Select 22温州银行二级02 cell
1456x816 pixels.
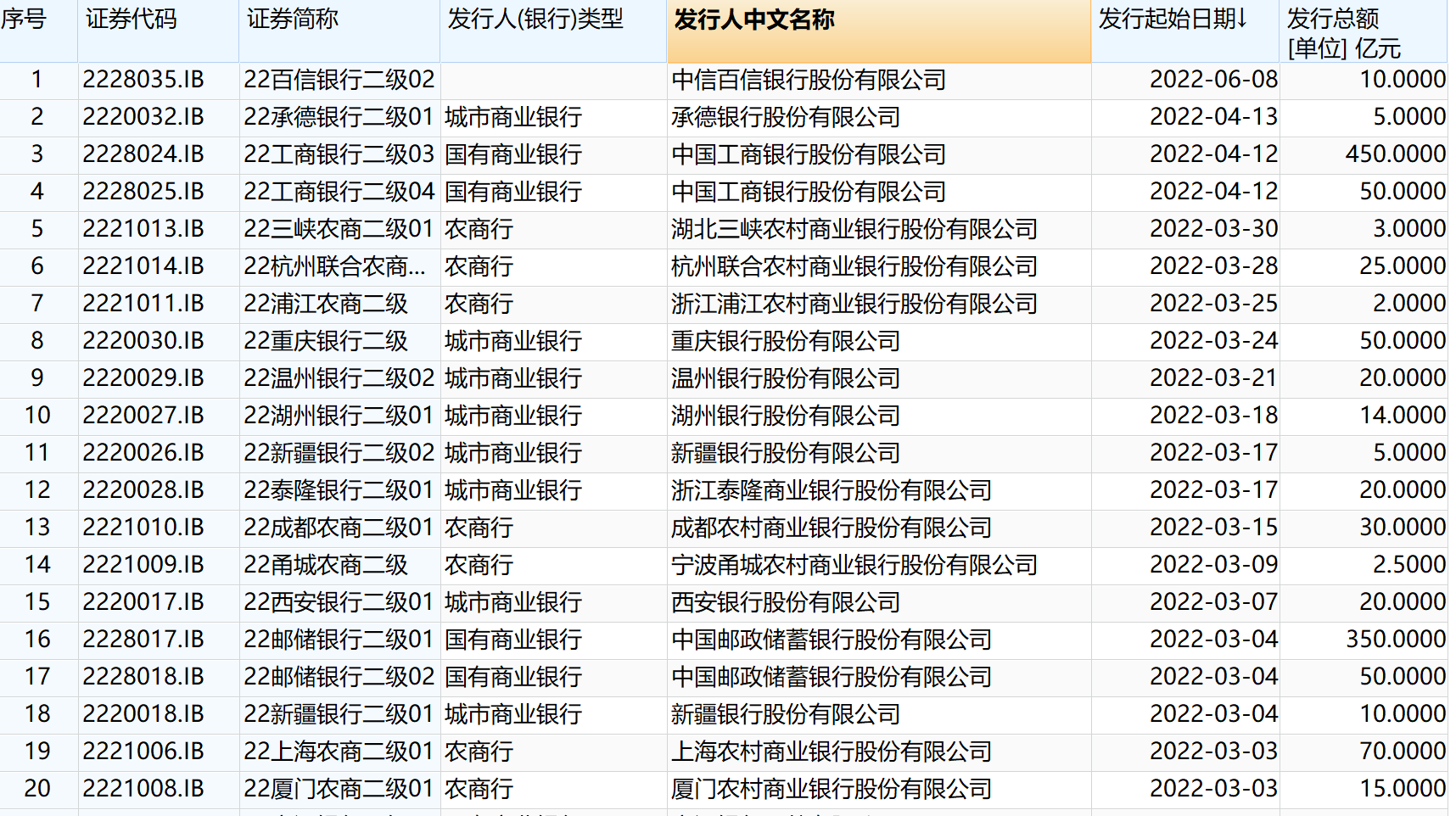pyautogui.click(x=339, y=378)
